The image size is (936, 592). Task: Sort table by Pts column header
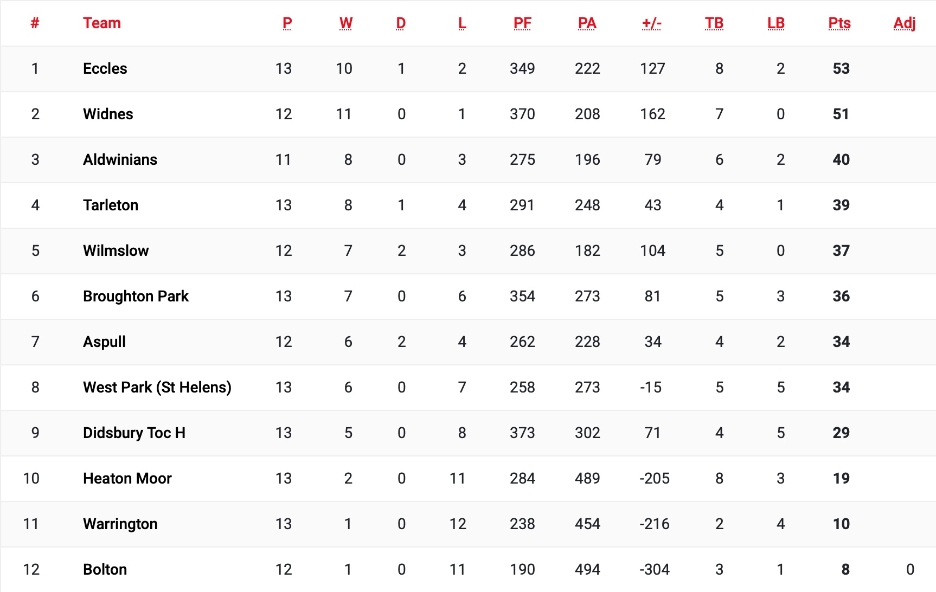pos(839,23)
